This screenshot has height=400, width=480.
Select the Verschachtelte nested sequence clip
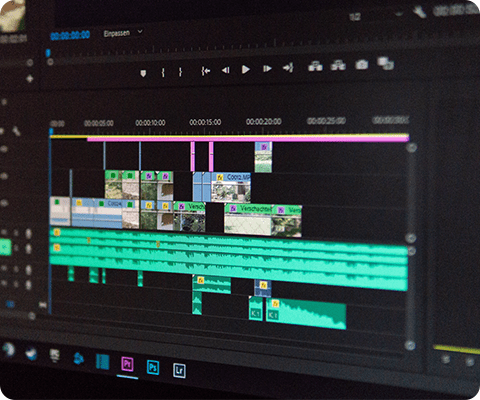tap(248, 220)
